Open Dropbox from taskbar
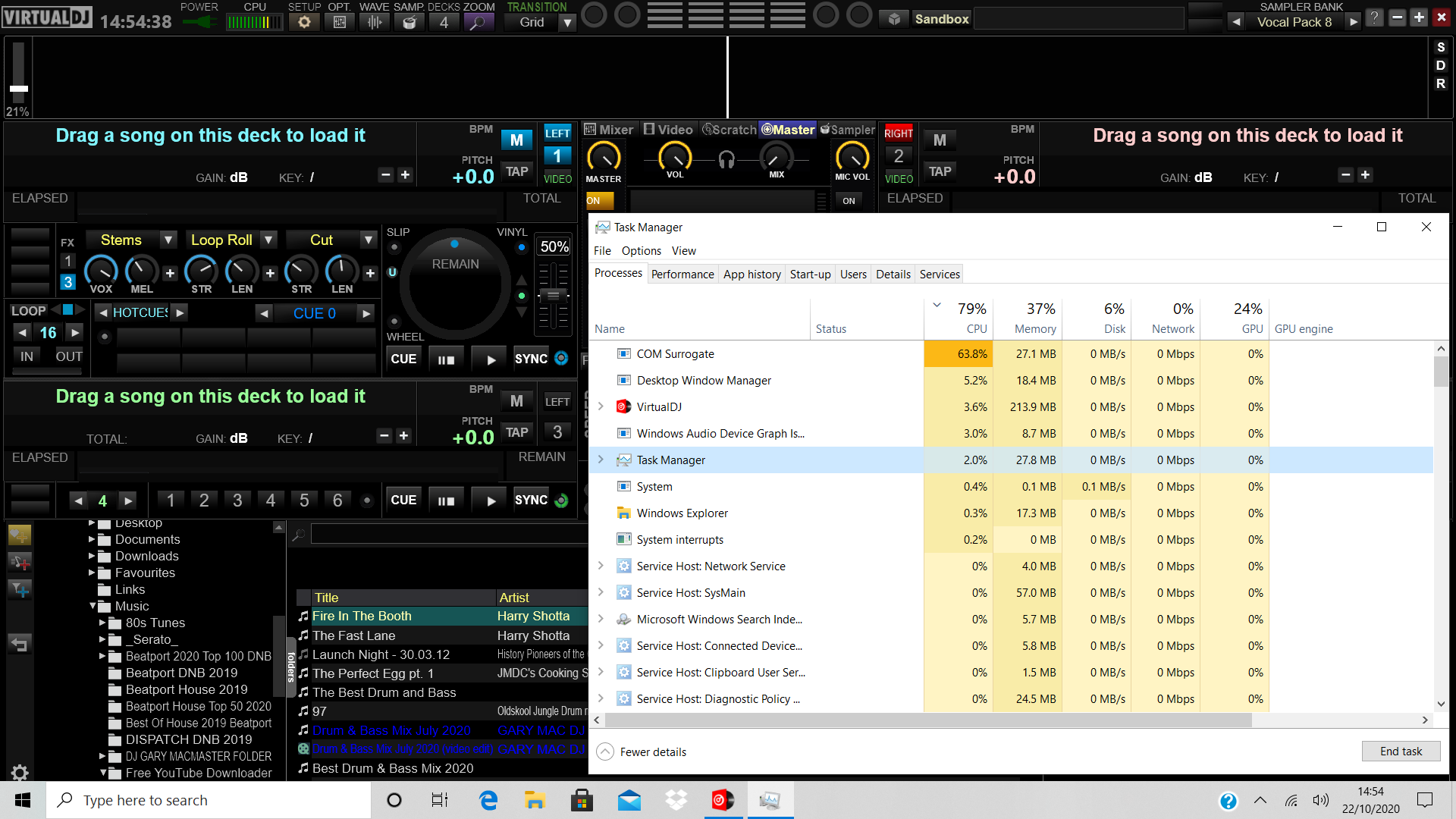 point(676,800)
